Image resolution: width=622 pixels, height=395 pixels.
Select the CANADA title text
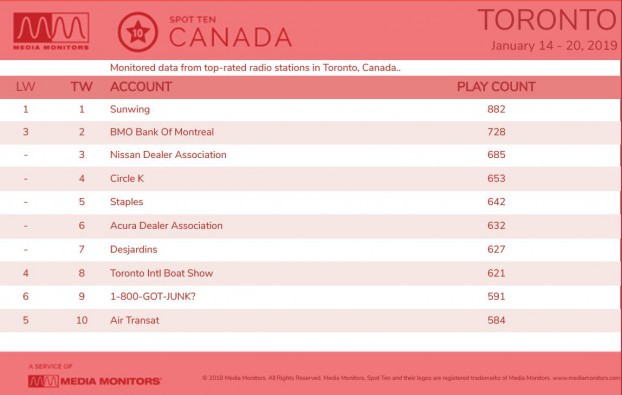[230, 38]
